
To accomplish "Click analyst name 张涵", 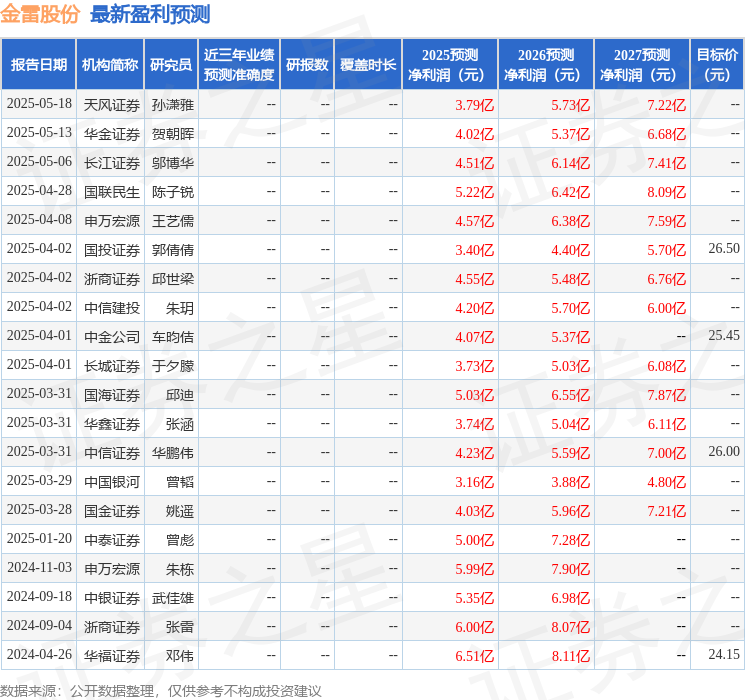I will pyautogui.click(x=180, y=424).
